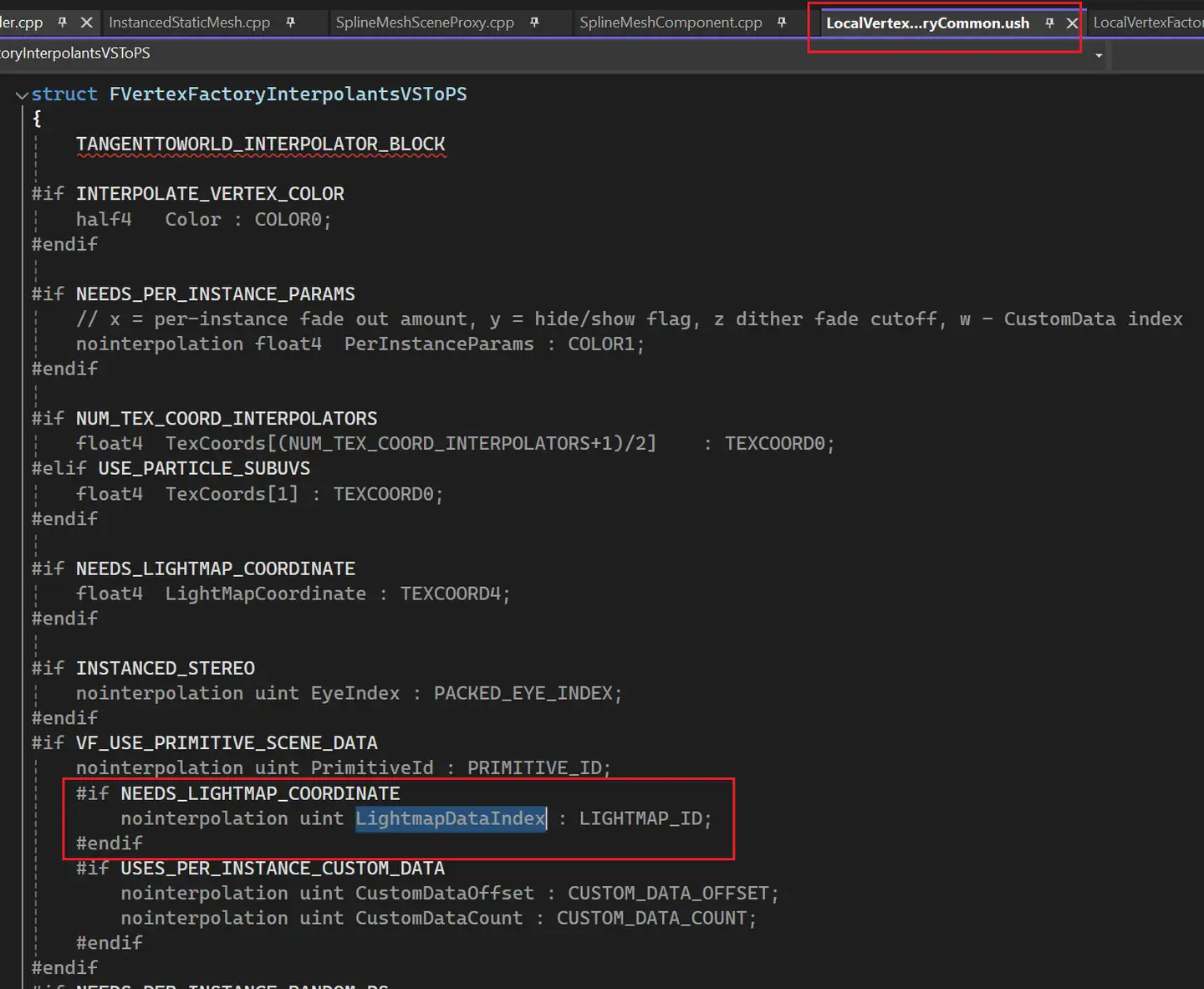
Task: Click the pin icon on SplineMeshSceneProxy.cpp tab
Action: coord(533,23)
